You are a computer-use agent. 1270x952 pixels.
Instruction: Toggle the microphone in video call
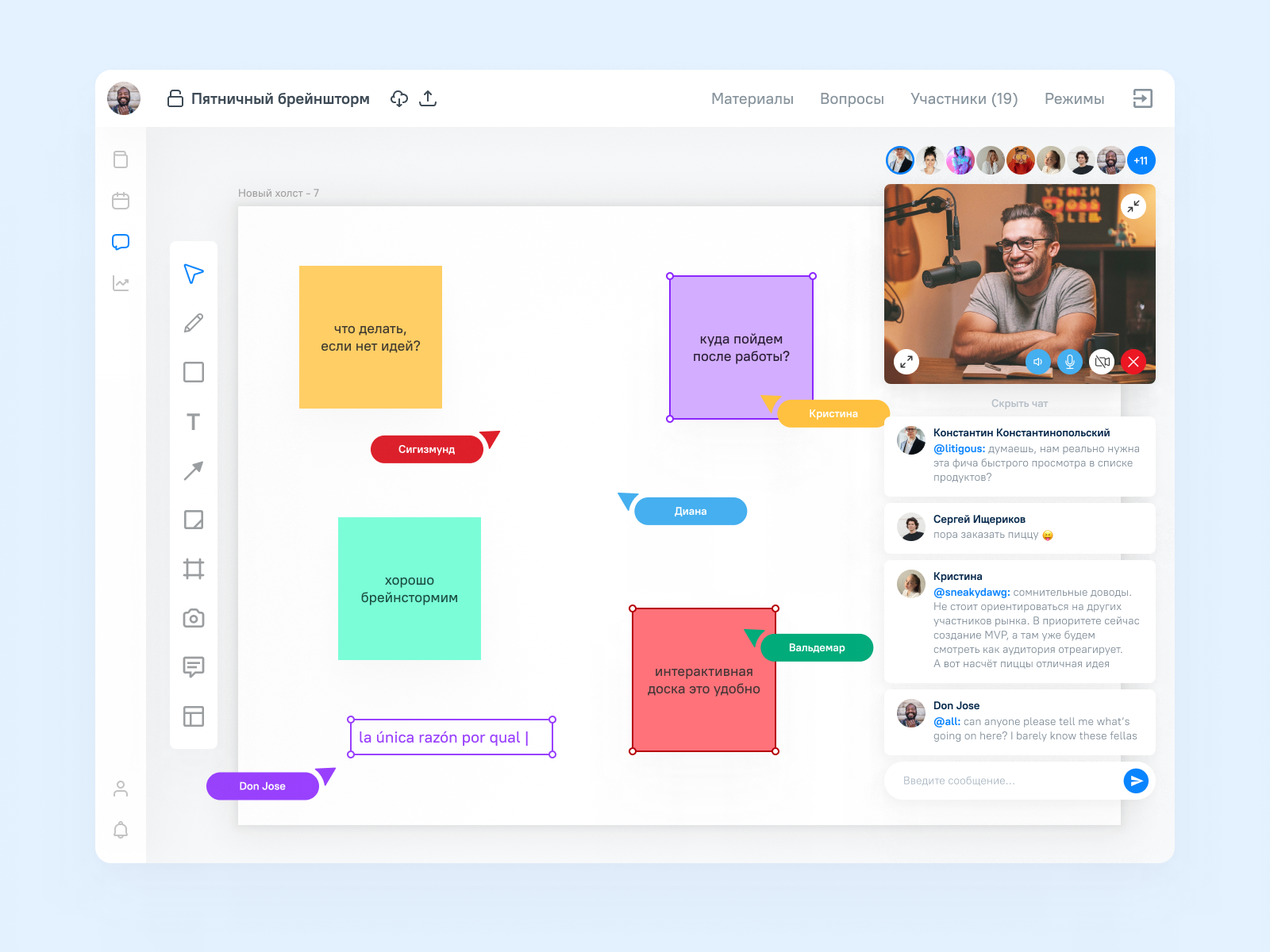pos(1070,362)
